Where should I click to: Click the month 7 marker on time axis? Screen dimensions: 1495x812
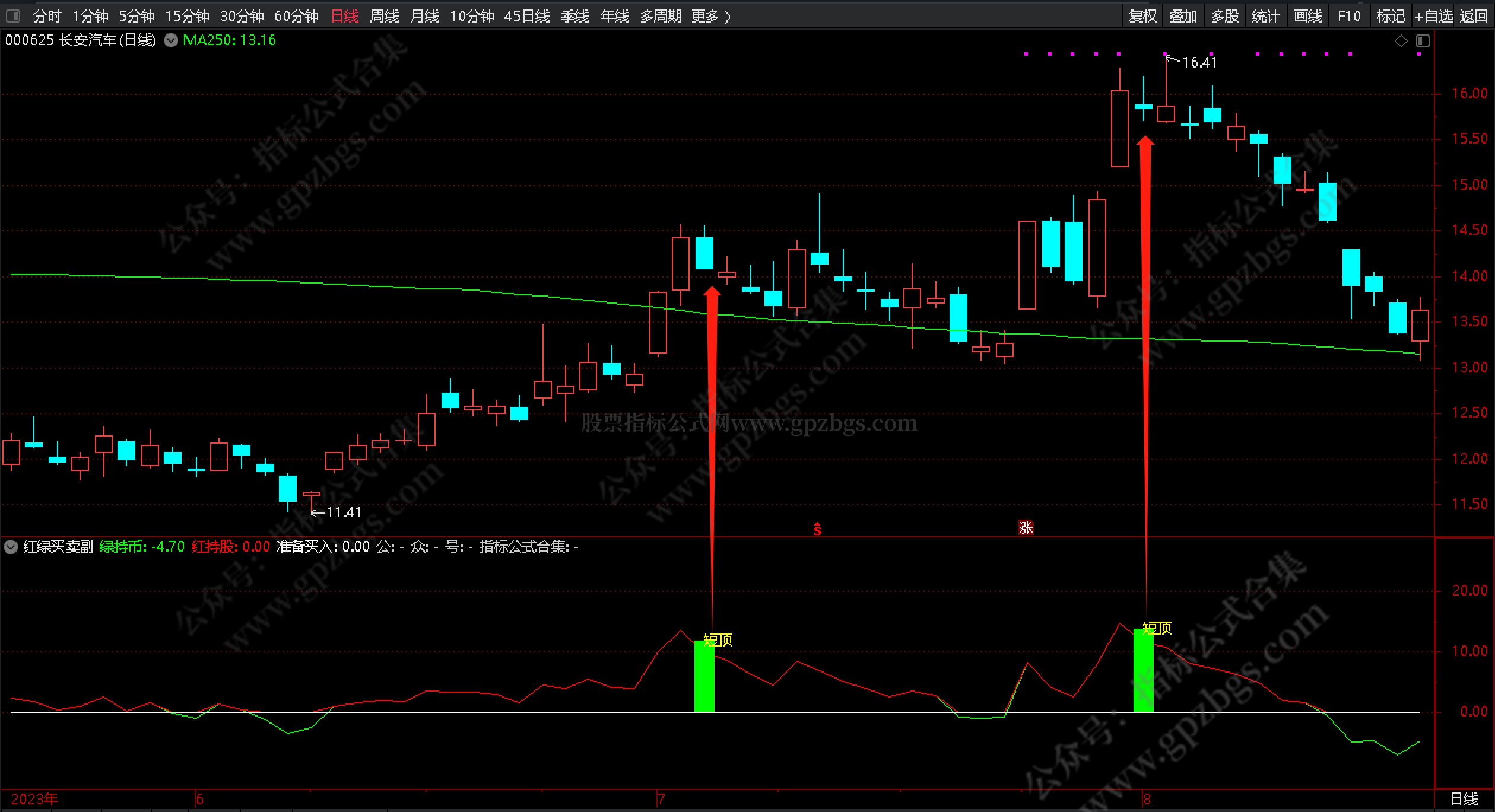(x=661, y=800)
